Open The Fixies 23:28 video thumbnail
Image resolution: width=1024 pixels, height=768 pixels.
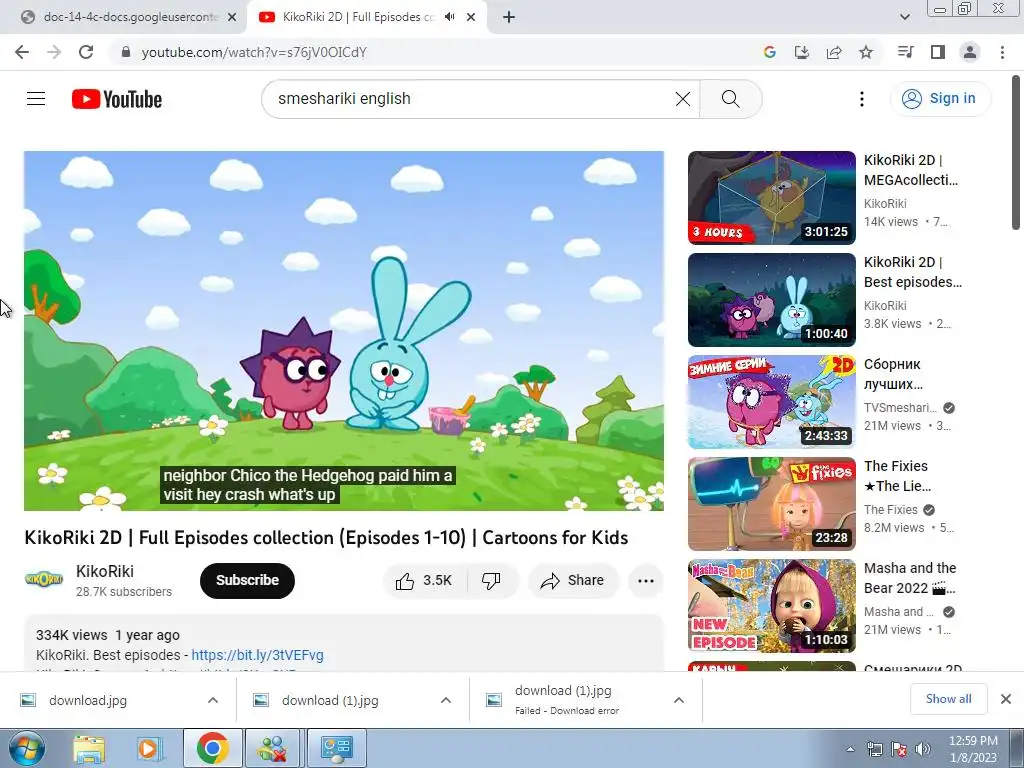(771, 504)
